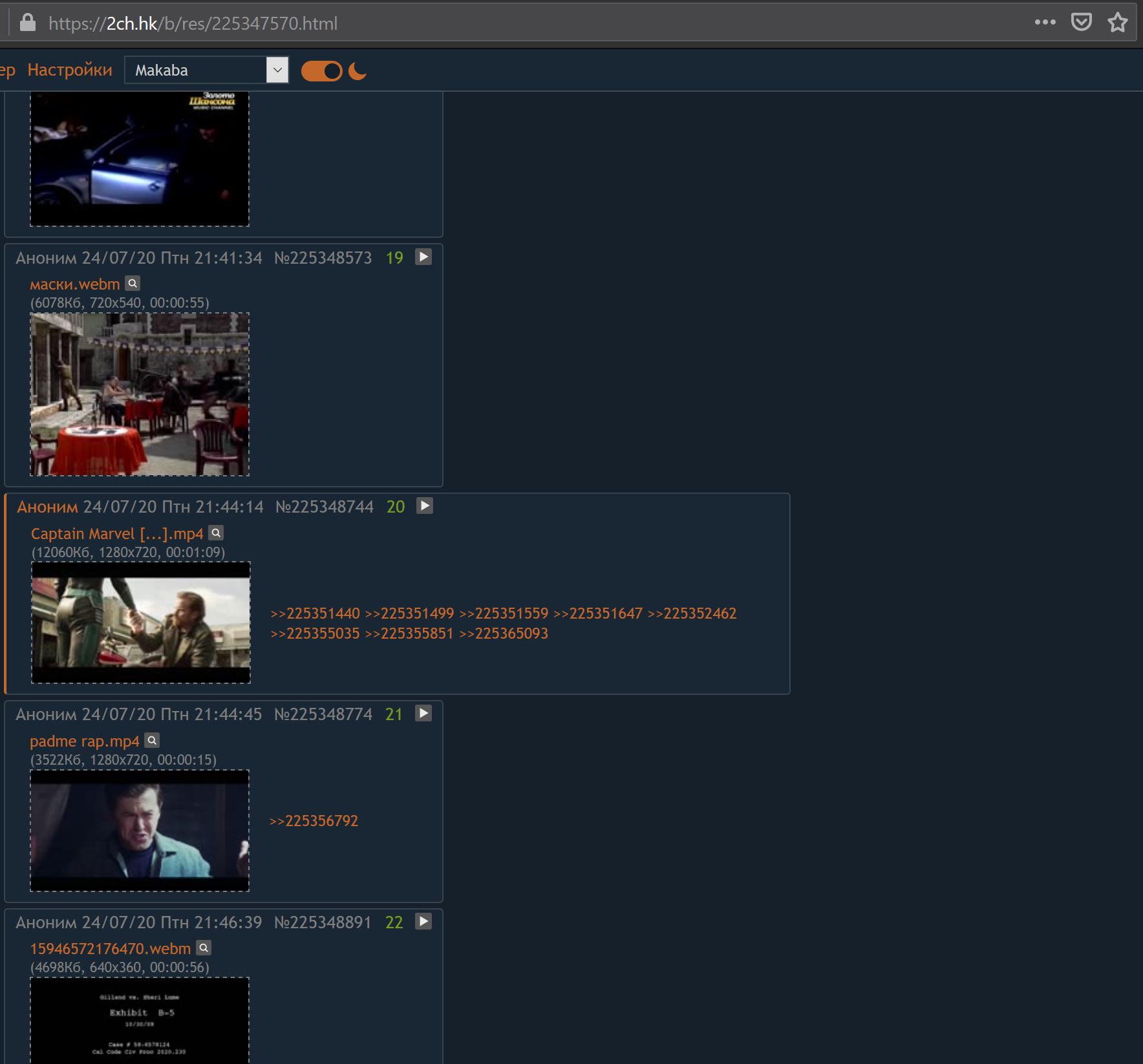Click the Аноним name on post 20
1143x1064 pixels.
(47, 507)
